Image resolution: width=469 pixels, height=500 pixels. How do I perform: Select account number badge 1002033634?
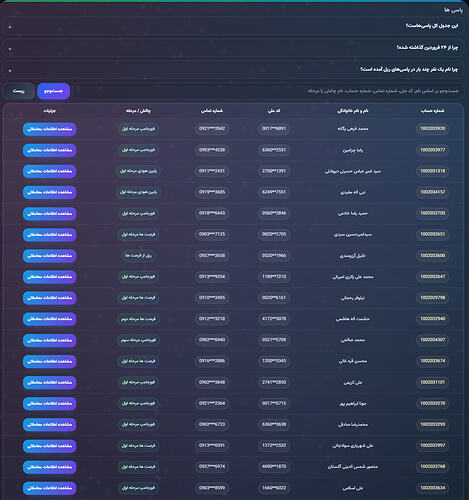click(x=432, y=488)
